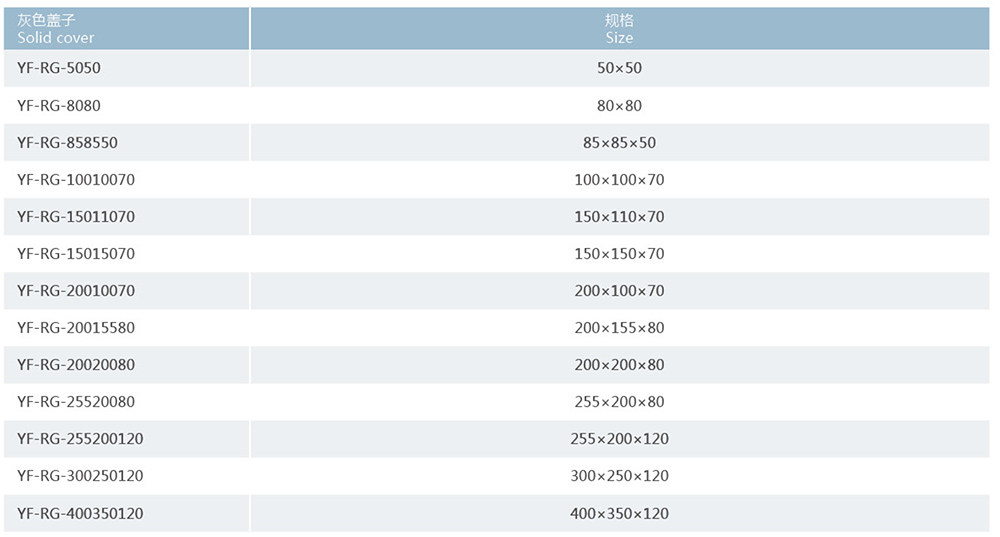Click model YF-RG-15011070
Image resolution: width=1000 pixels, height=537 pixels.
tap(126, 216)
